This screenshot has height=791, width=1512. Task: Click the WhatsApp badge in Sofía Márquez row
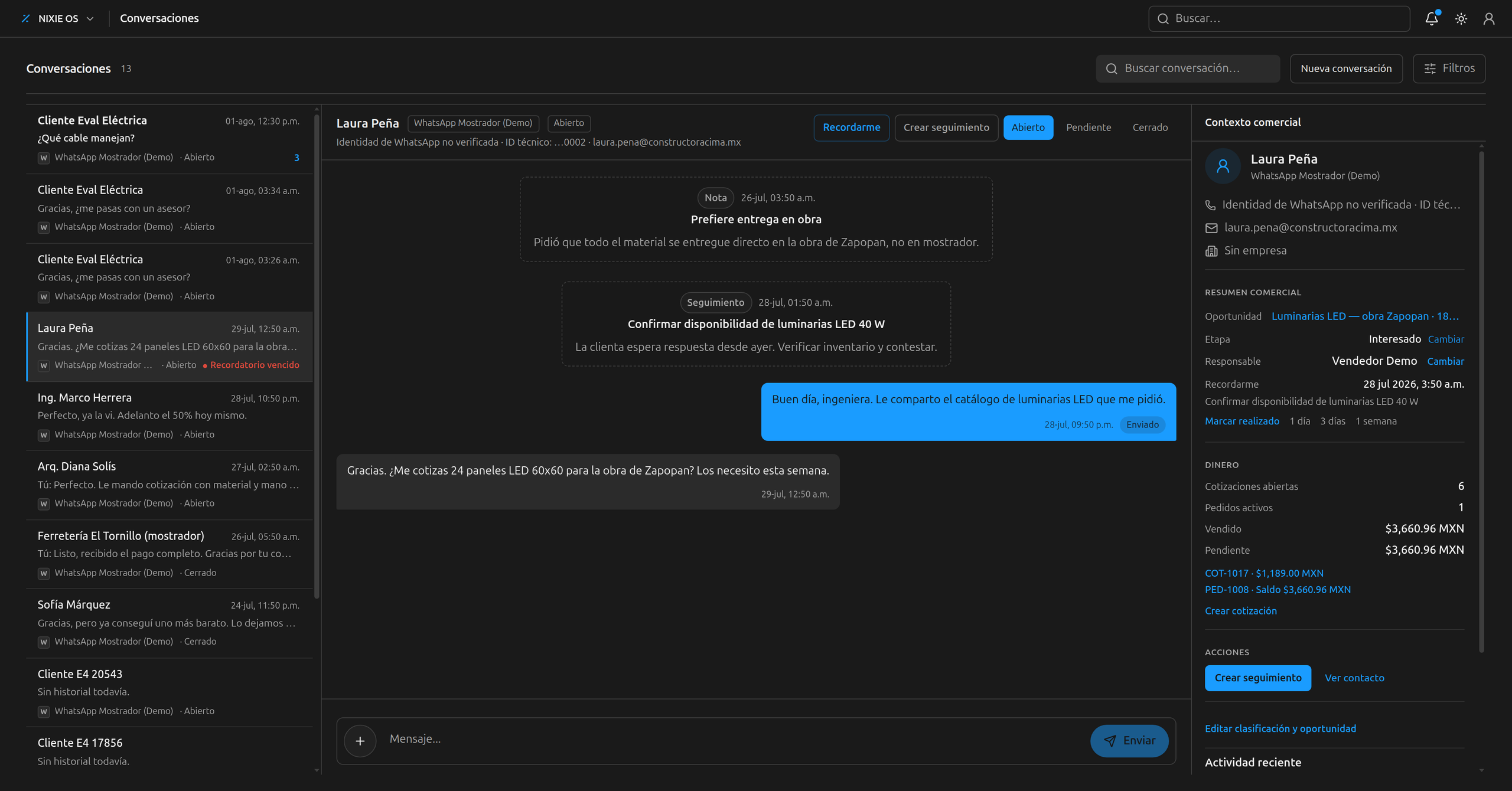[44, 642]
